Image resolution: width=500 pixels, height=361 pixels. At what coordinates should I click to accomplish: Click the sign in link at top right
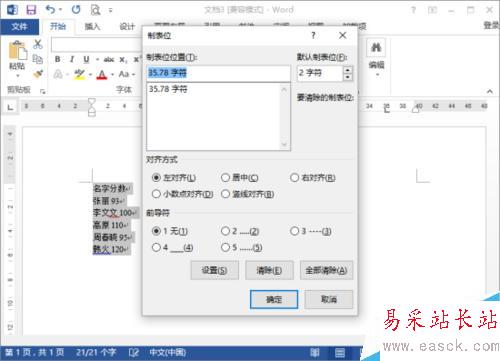point(492,25)
